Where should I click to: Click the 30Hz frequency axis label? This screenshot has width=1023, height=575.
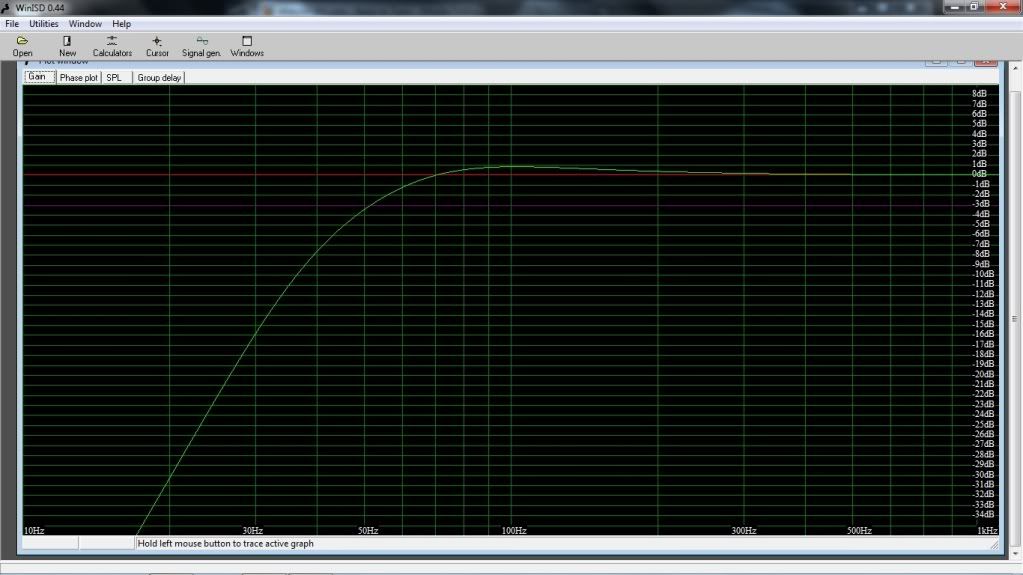(252, 531)
